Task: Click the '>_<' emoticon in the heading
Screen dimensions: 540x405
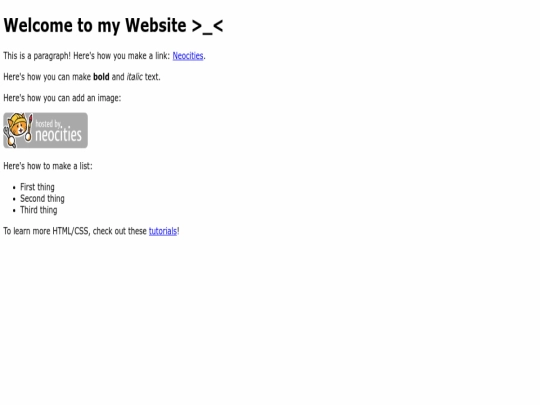Action: (x=207, y=26)
